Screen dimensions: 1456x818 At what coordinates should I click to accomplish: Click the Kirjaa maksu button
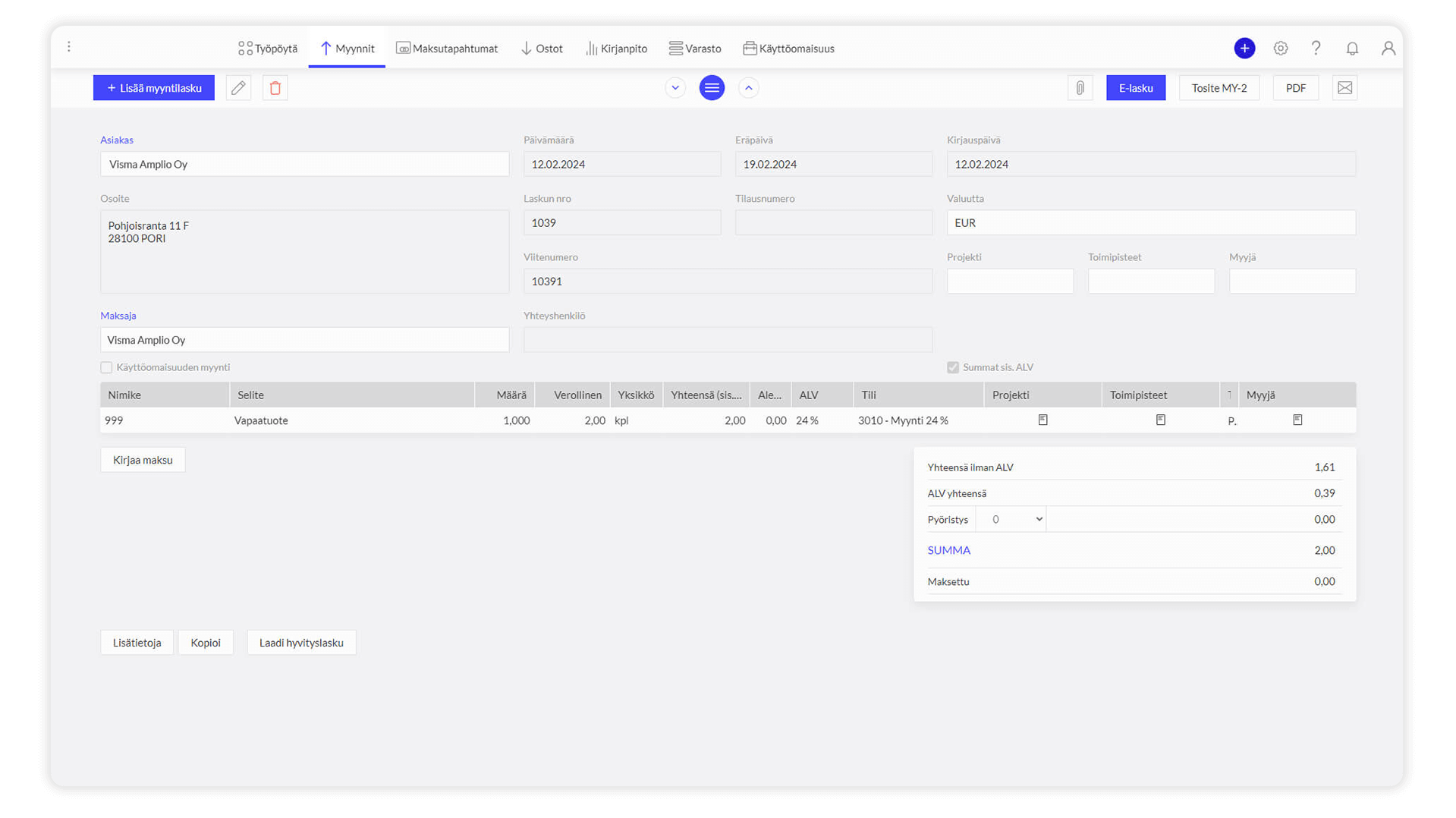click(x=143, y=460)
